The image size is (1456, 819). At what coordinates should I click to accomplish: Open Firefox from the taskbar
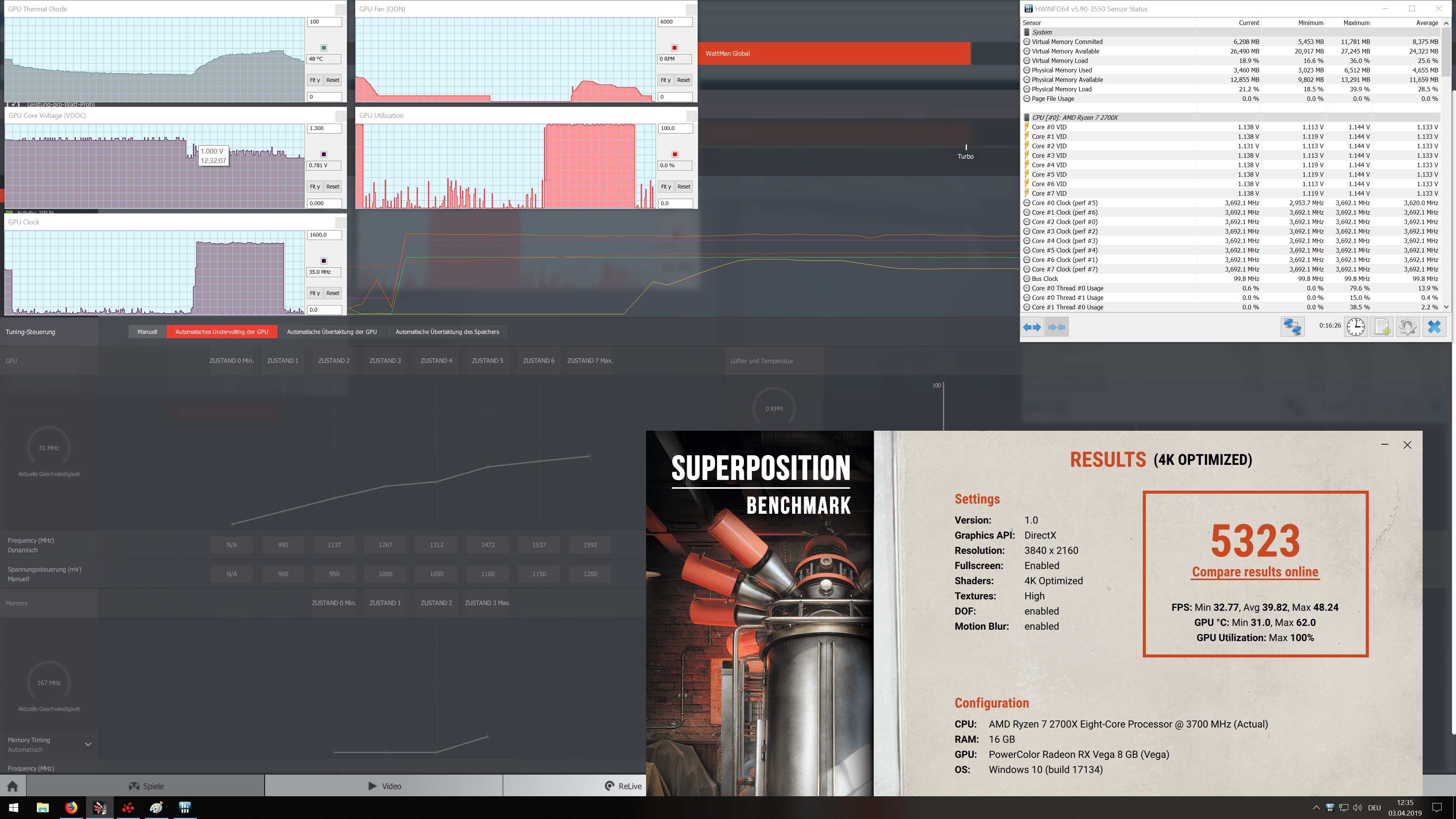click(71, 807)
